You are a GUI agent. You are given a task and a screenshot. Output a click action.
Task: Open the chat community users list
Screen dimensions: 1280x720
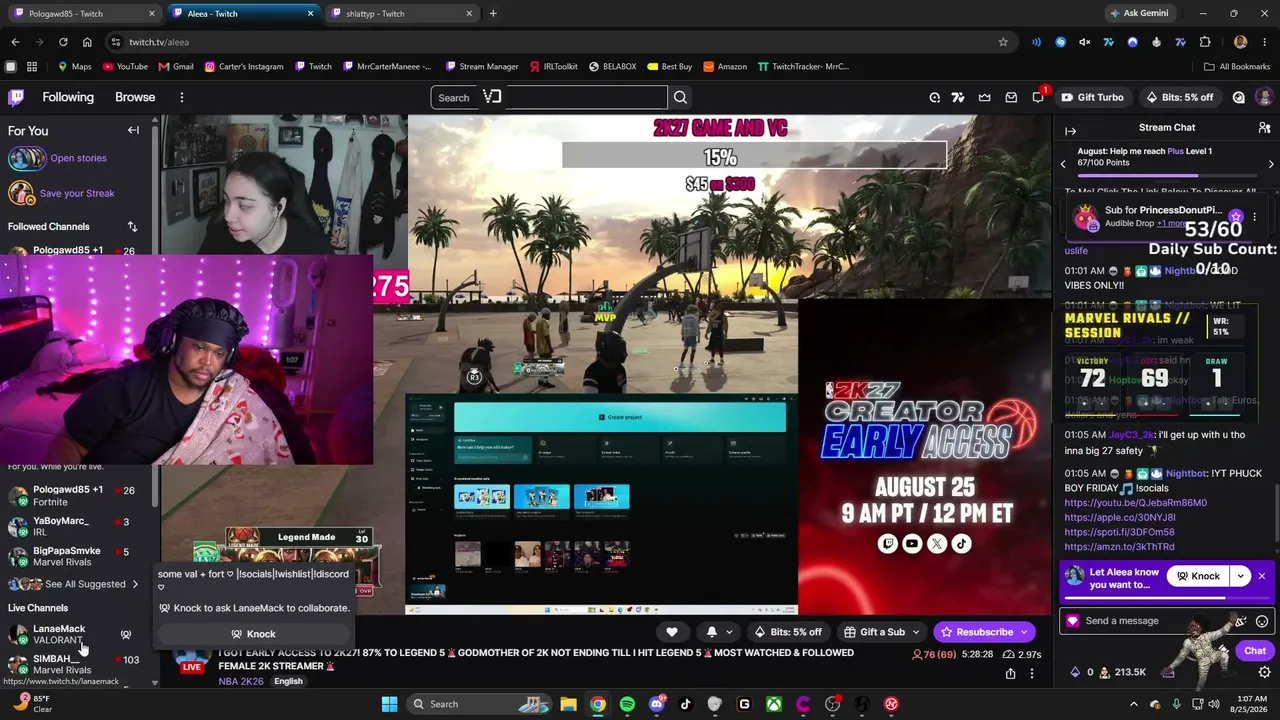[1264, 128]
